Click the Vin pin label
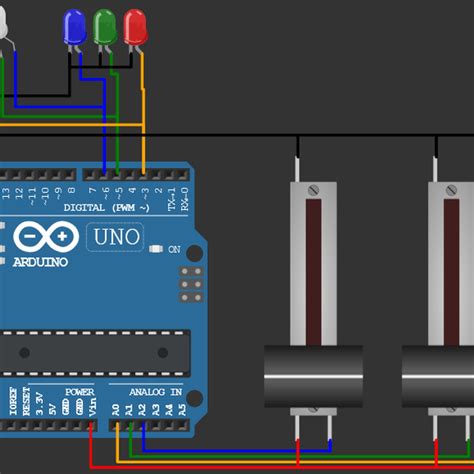This screenshot has height=474, width=474. point(92,407)
